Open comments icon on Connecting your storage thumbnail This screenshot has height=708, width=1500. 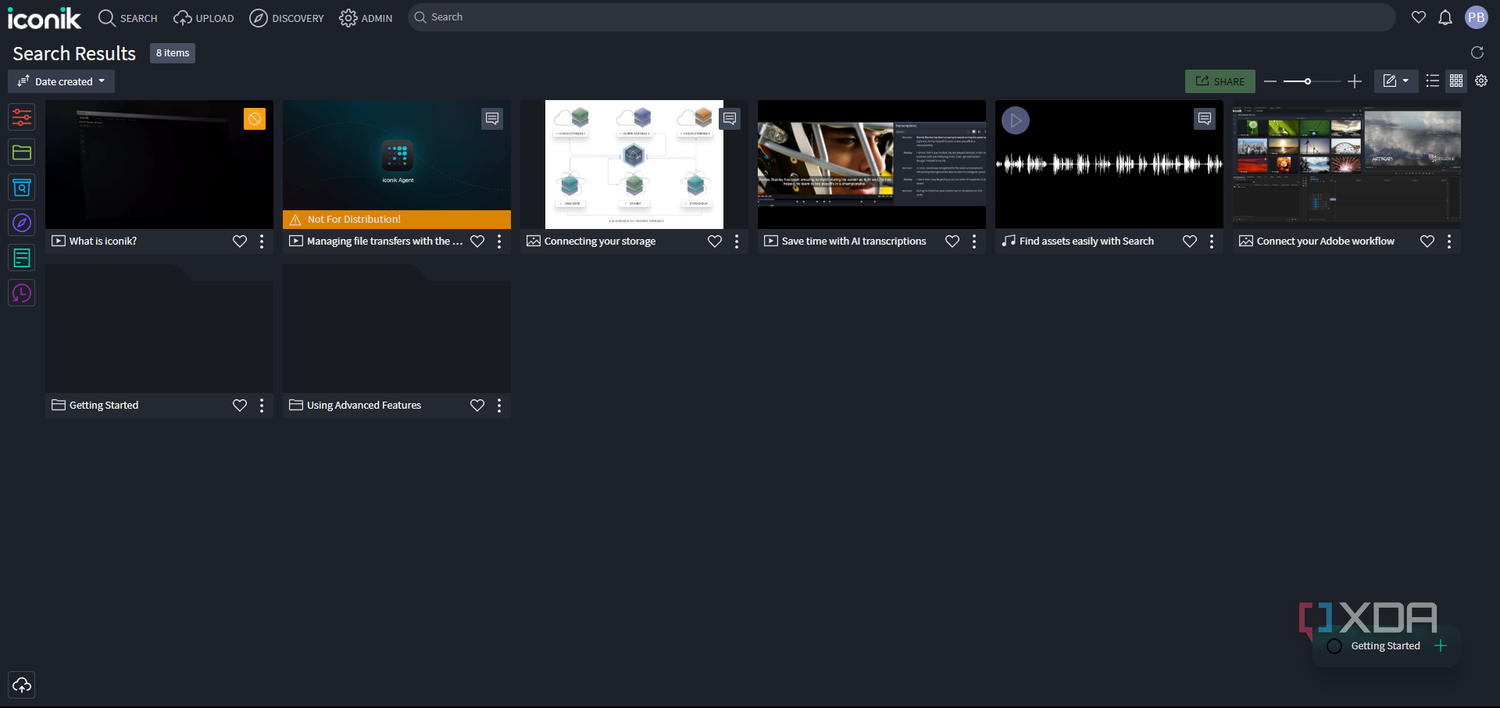pos(730,118)
